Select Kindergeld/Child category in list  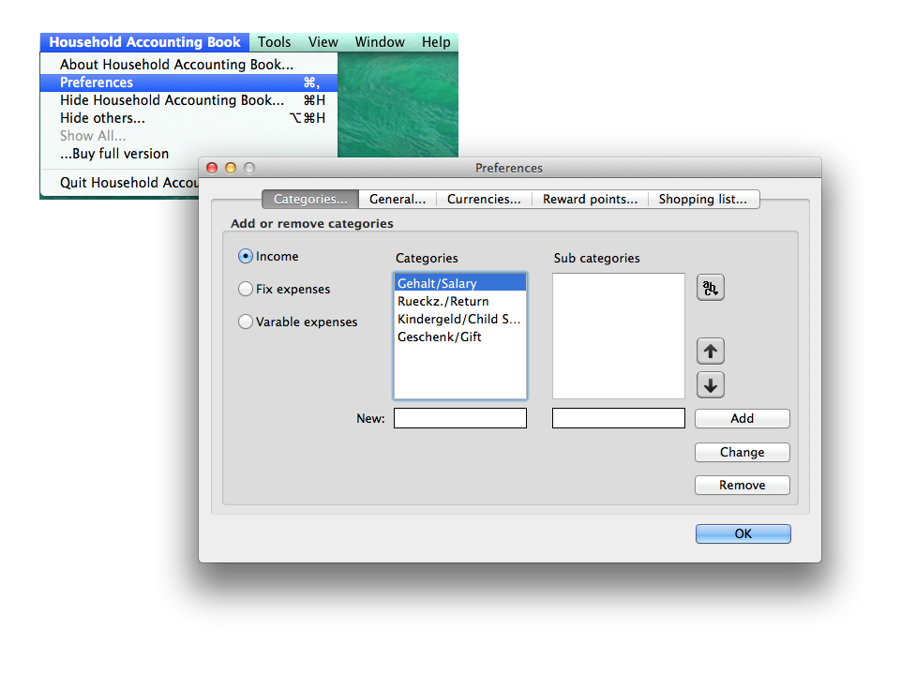(x=459, y=319)
